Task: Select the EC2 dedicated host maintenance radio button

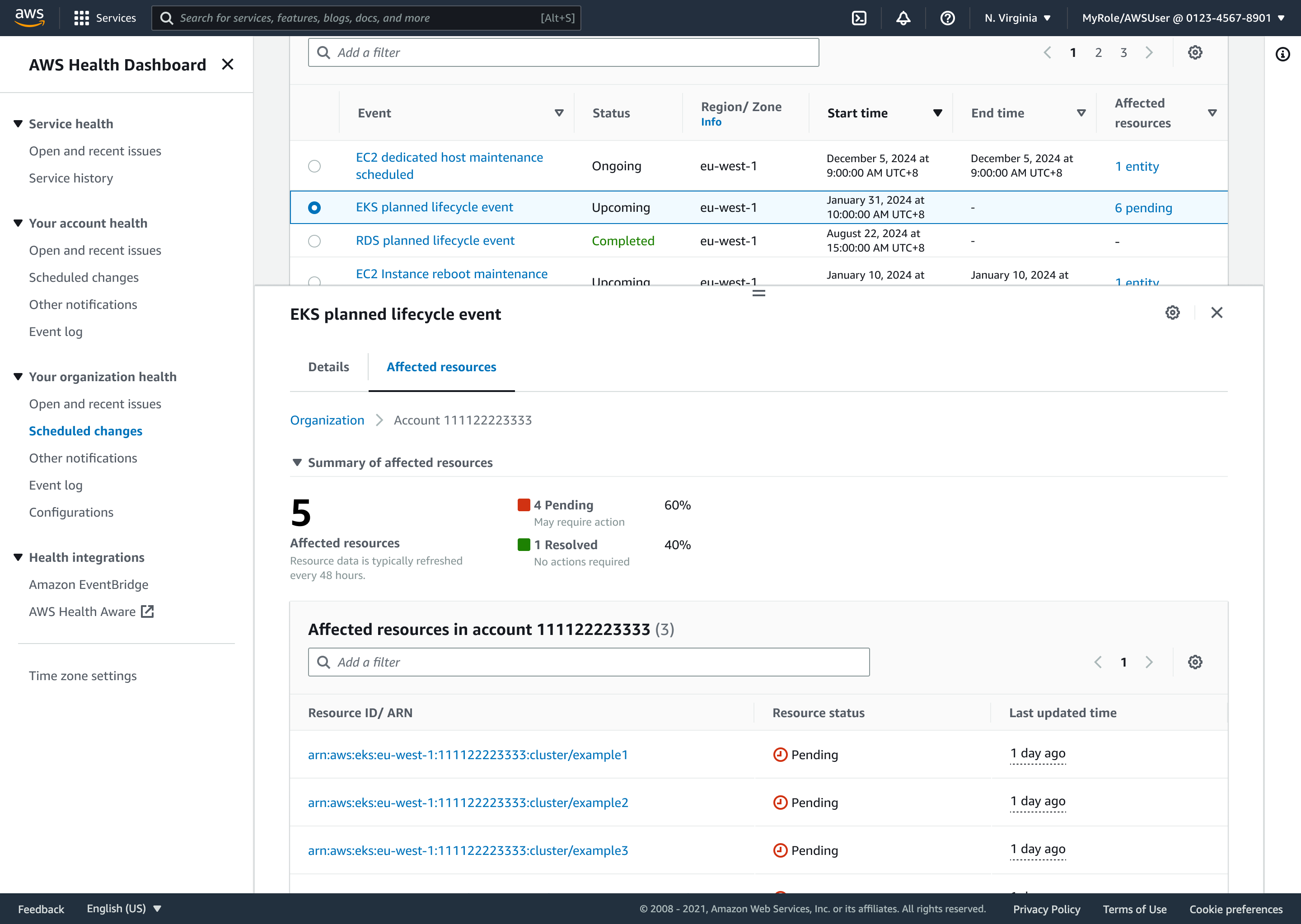Action: 314,166
